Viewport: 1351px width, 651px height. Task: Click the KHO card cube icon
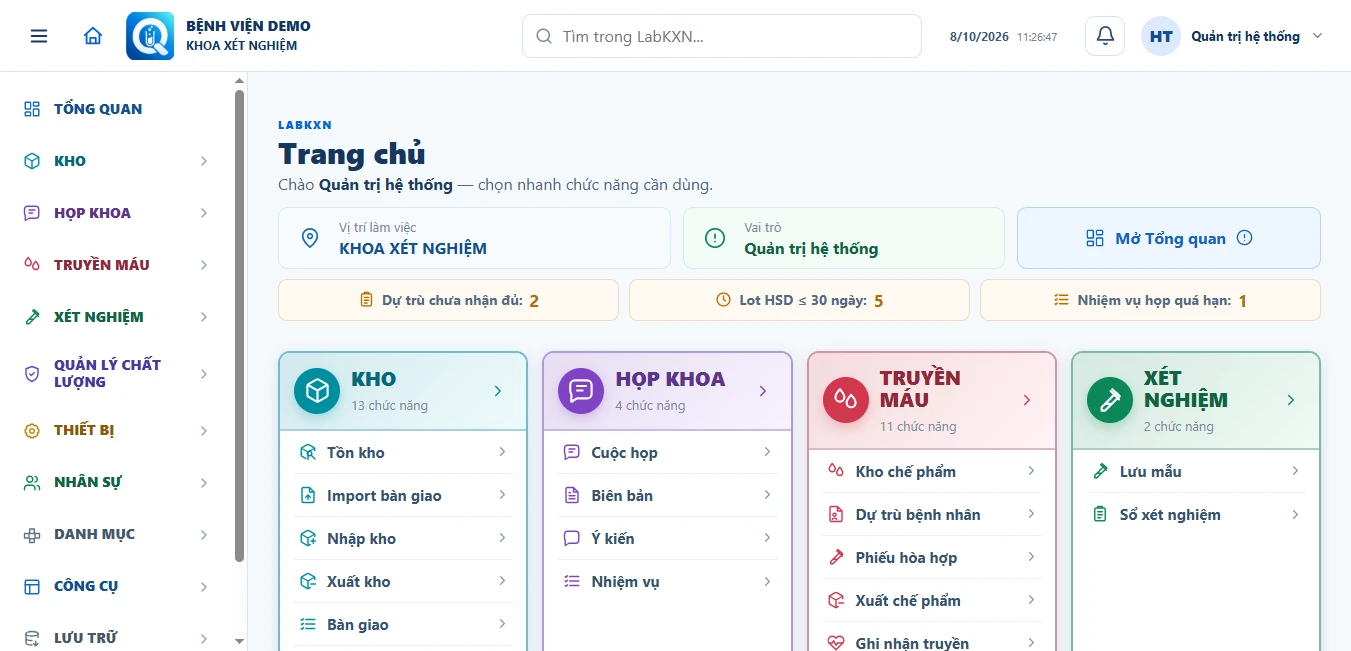(317, 390)
